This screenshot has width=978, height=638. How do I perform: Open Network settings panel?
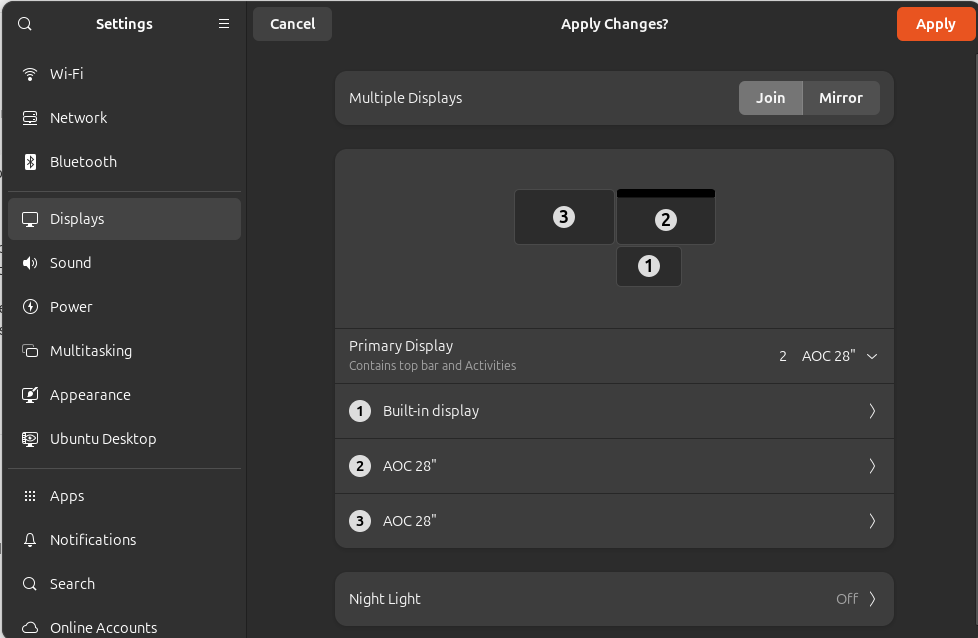(78, 118)
